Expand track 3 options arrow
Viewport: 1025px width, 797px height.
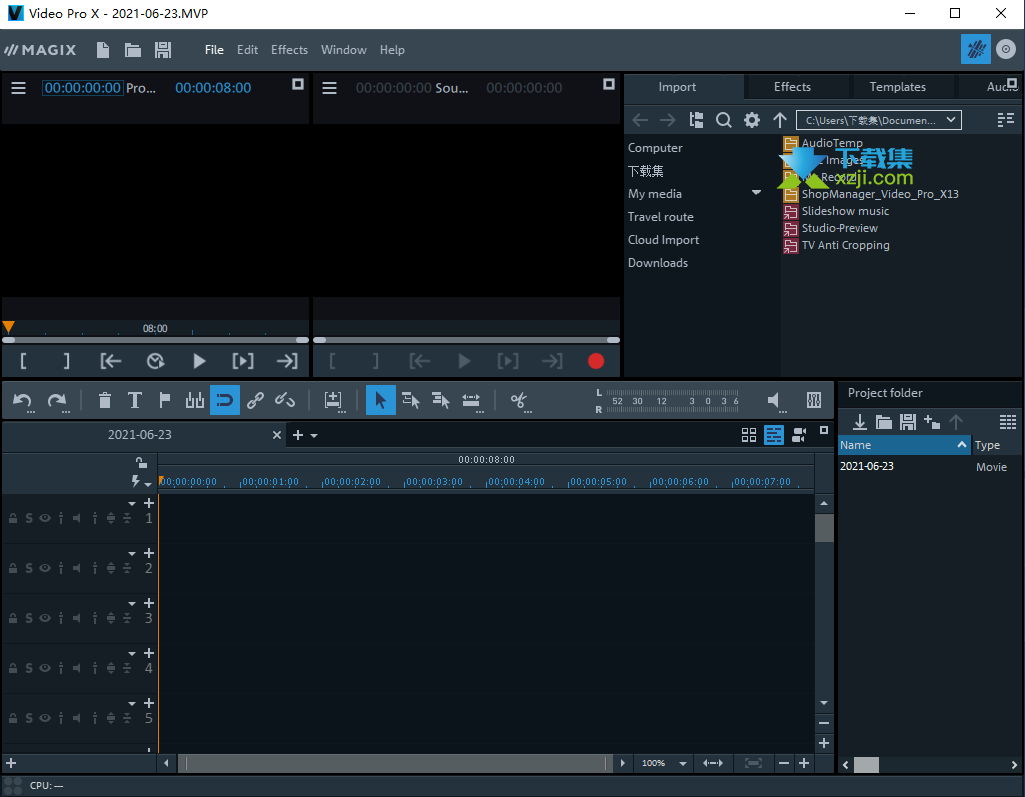[132, 603]
